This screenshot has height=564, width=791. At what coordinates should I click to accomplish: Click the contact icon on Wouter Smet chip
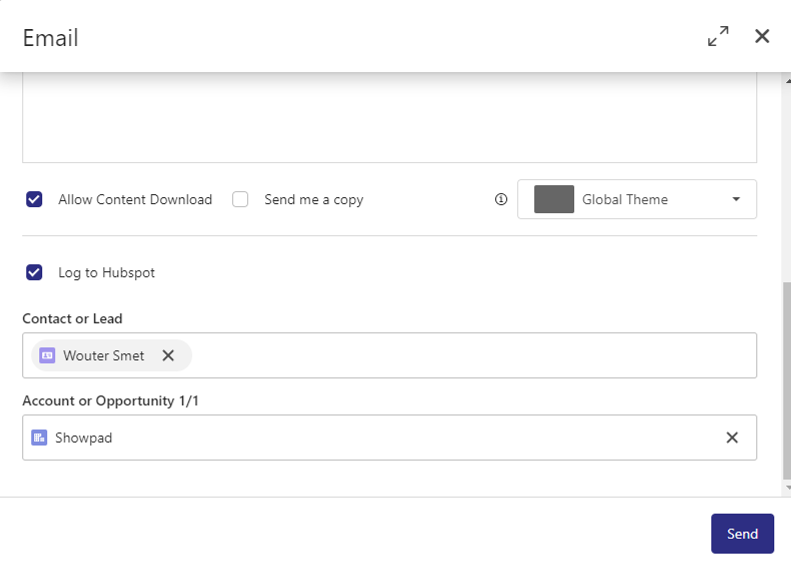click(x=47, y=355)
